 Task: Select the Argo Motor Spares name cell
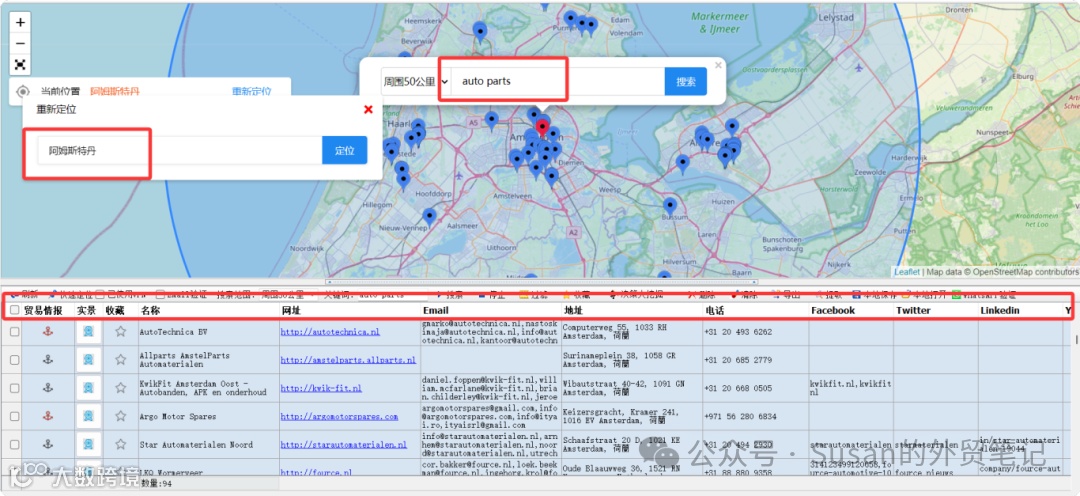[x=209, y=417]
